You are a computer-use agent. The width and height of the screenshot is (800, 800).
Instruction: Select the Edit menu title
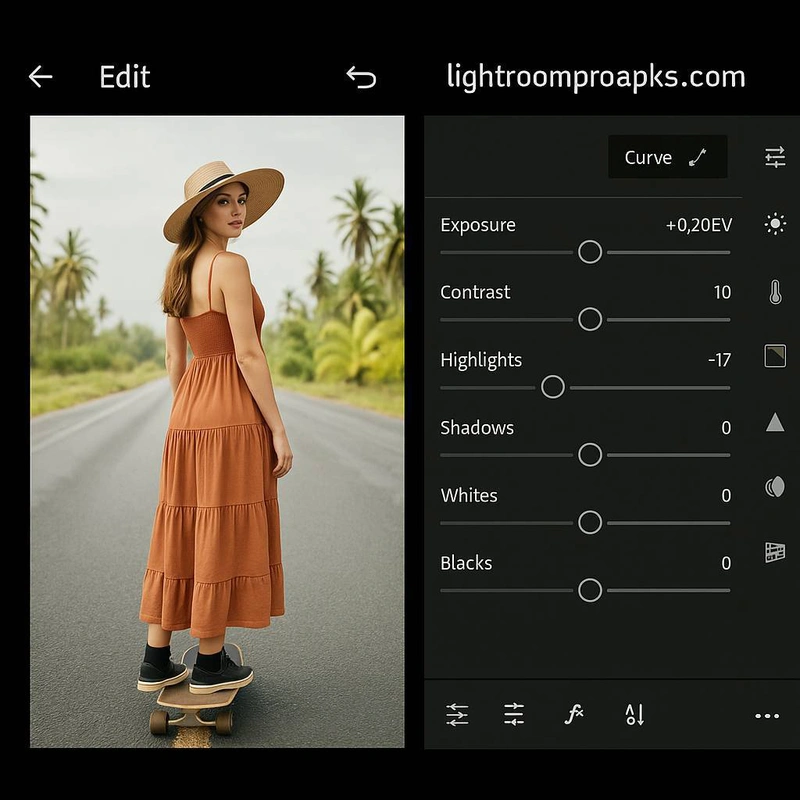(x=124, y=76)
